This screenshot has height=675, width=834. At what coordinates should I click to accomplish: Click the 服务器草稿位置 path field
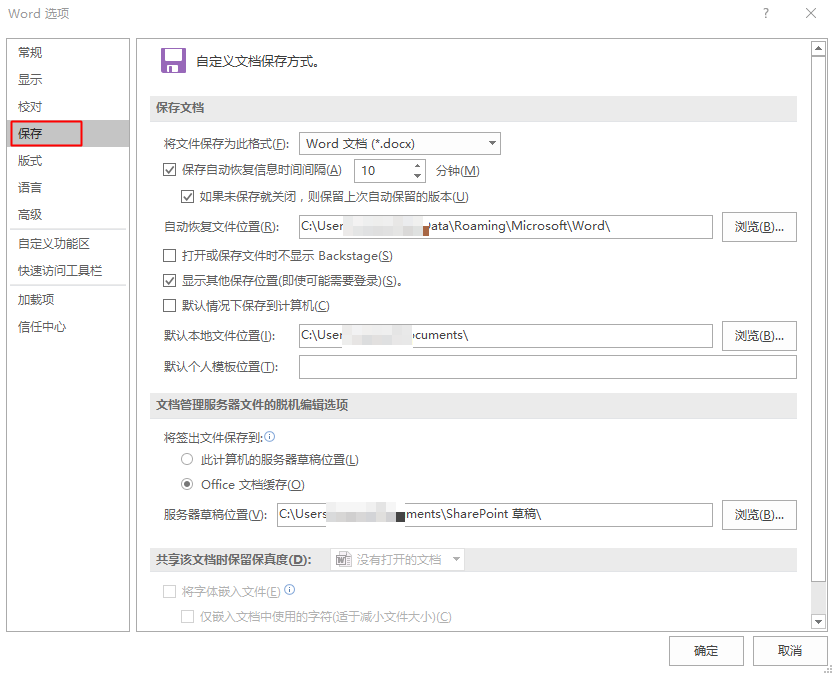click(x=495, y=515)
